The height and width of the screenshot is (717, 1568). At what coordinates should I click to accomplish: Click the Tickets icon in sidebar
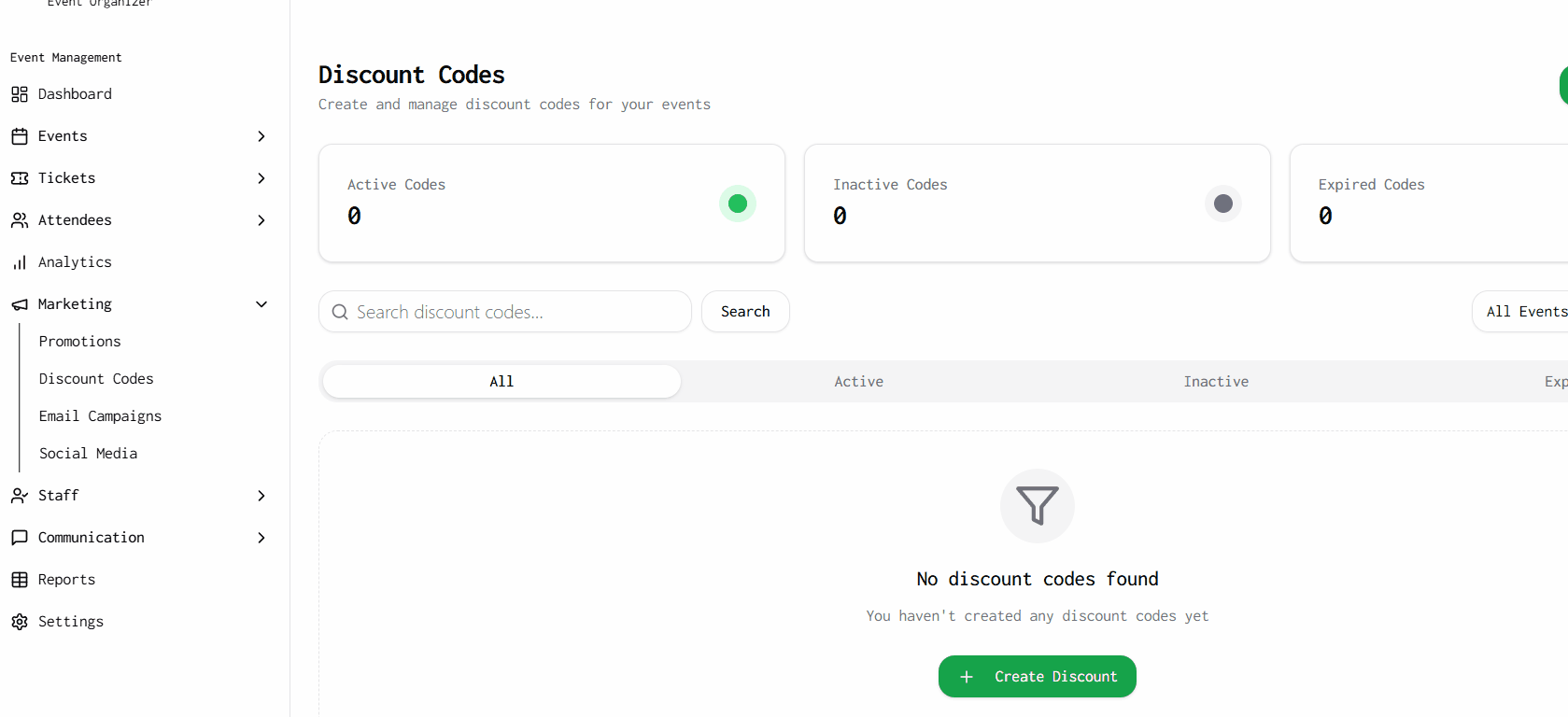coord(20,178)
